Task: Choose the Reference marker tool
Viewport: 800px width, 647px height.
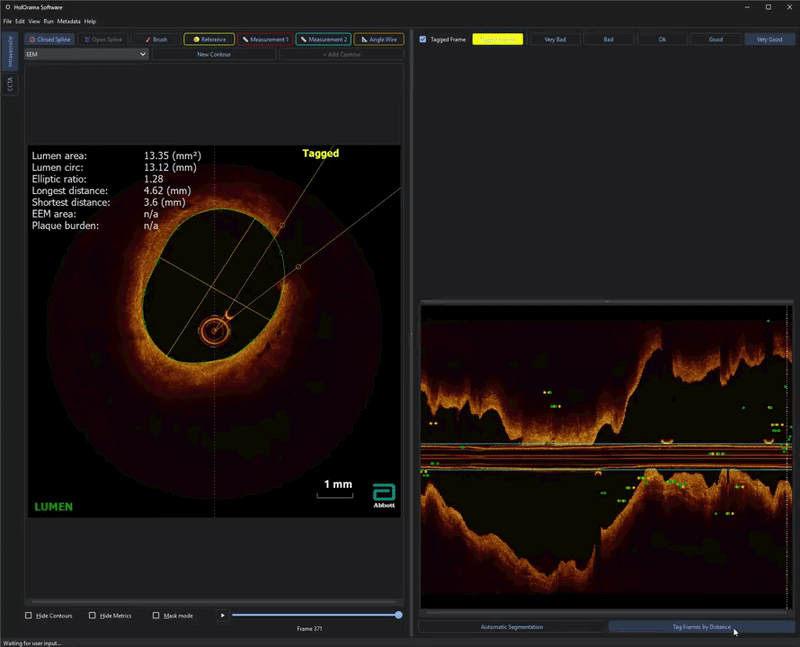Action: pyautogui.click(x=209, y=39)
